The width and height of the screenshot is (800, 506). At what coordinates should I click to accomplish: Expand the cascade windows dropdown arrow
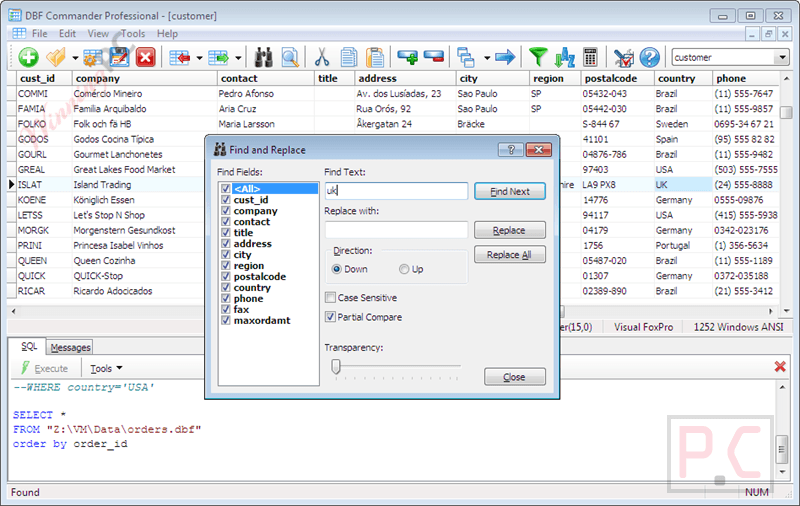(487, 58)
